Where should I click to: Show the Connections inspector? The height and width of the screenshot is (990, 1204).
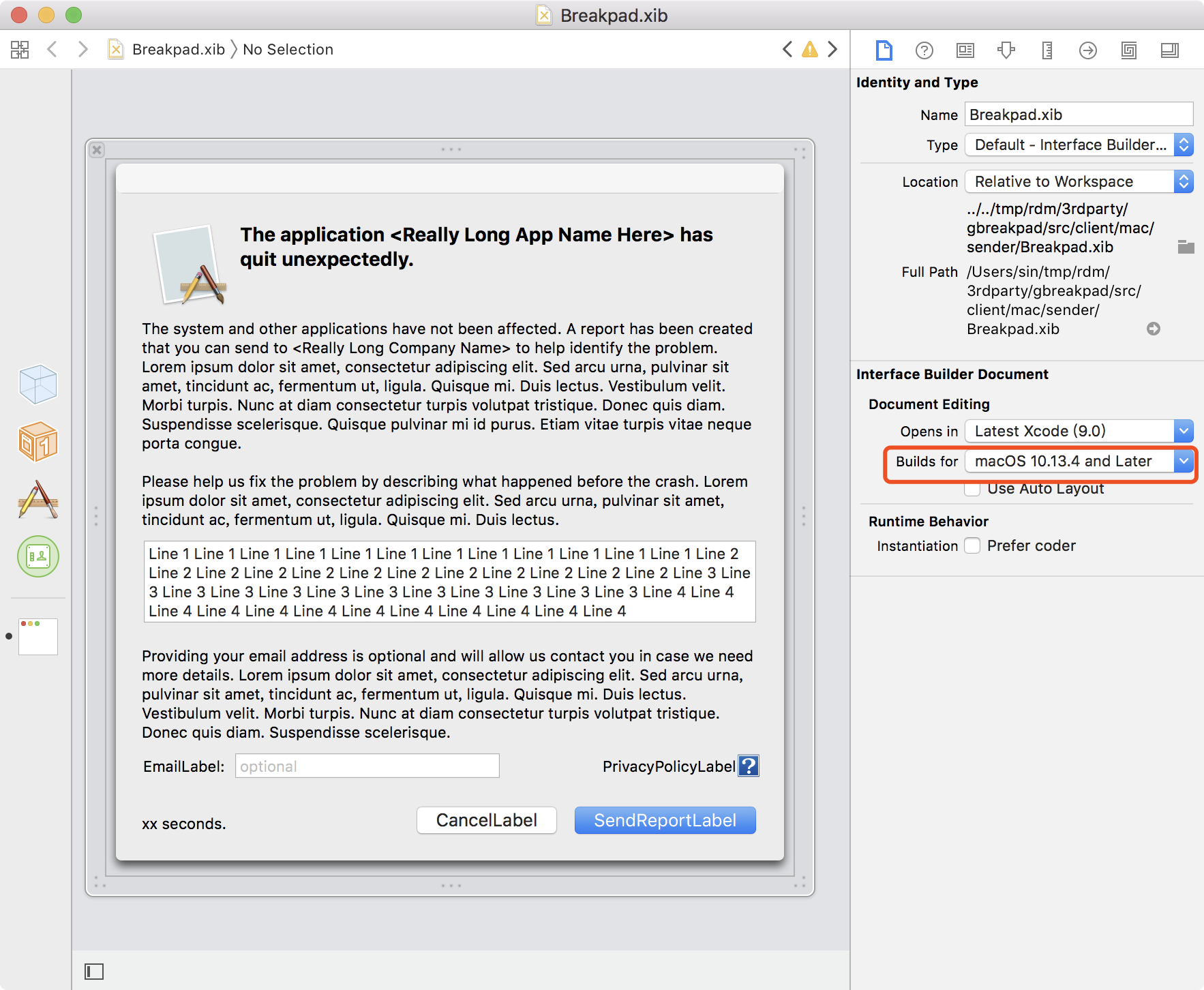[x=1088, y=50]
